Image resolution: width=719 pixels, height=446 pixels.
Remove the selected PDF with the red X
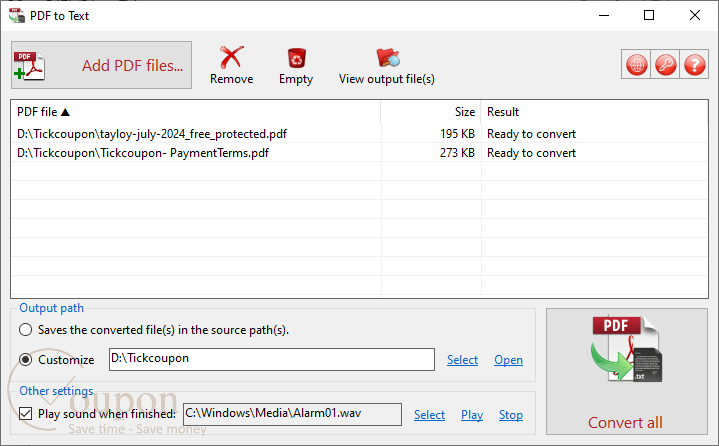tap(232, 65)
